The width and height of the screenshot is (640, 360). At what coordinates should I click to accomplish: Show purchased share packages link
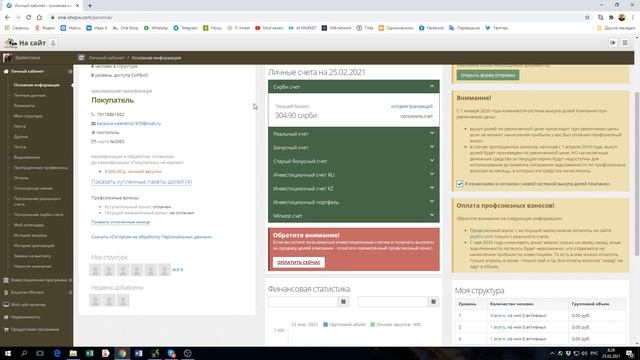coord(141,182)
